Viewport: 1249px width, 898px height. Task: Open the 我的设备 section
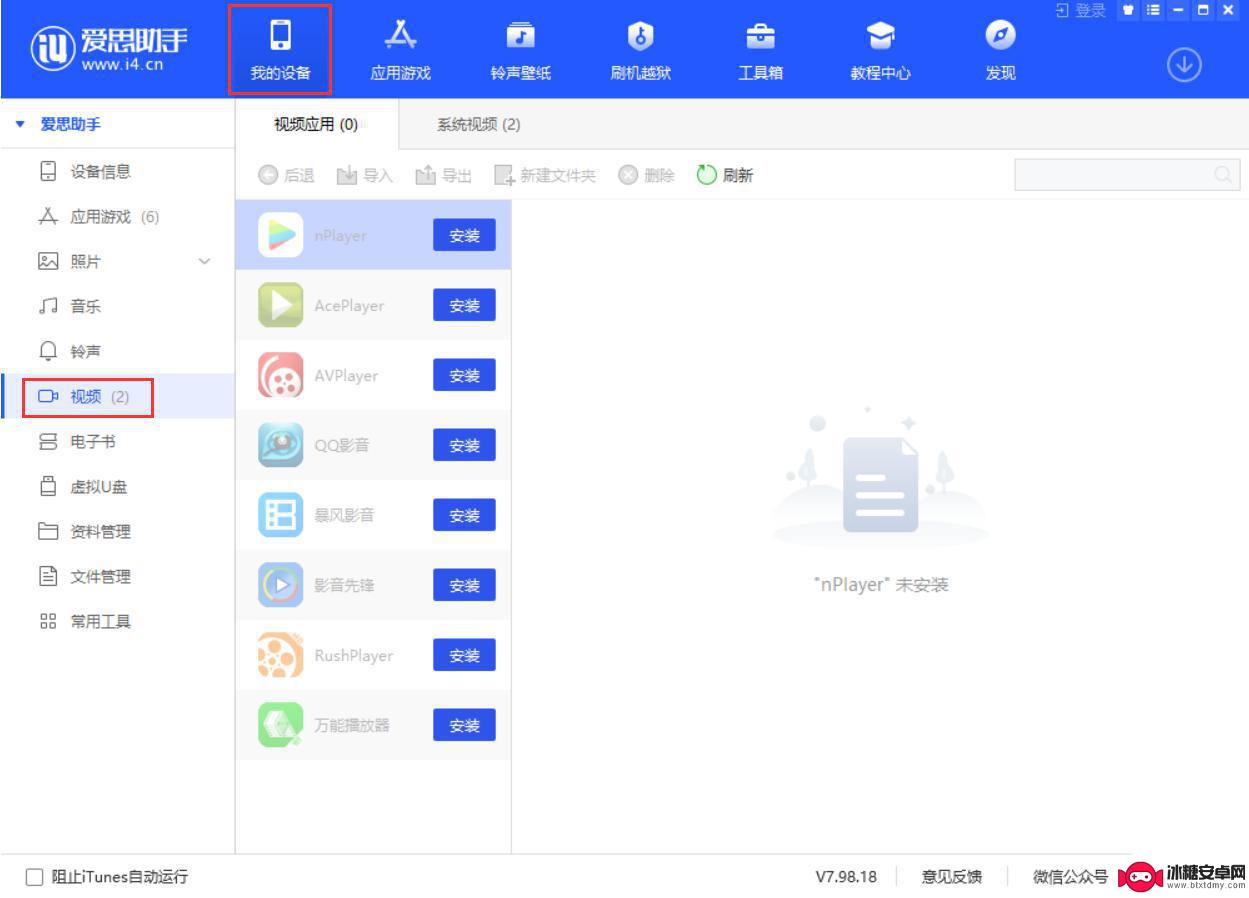click(x=280, y=50)
